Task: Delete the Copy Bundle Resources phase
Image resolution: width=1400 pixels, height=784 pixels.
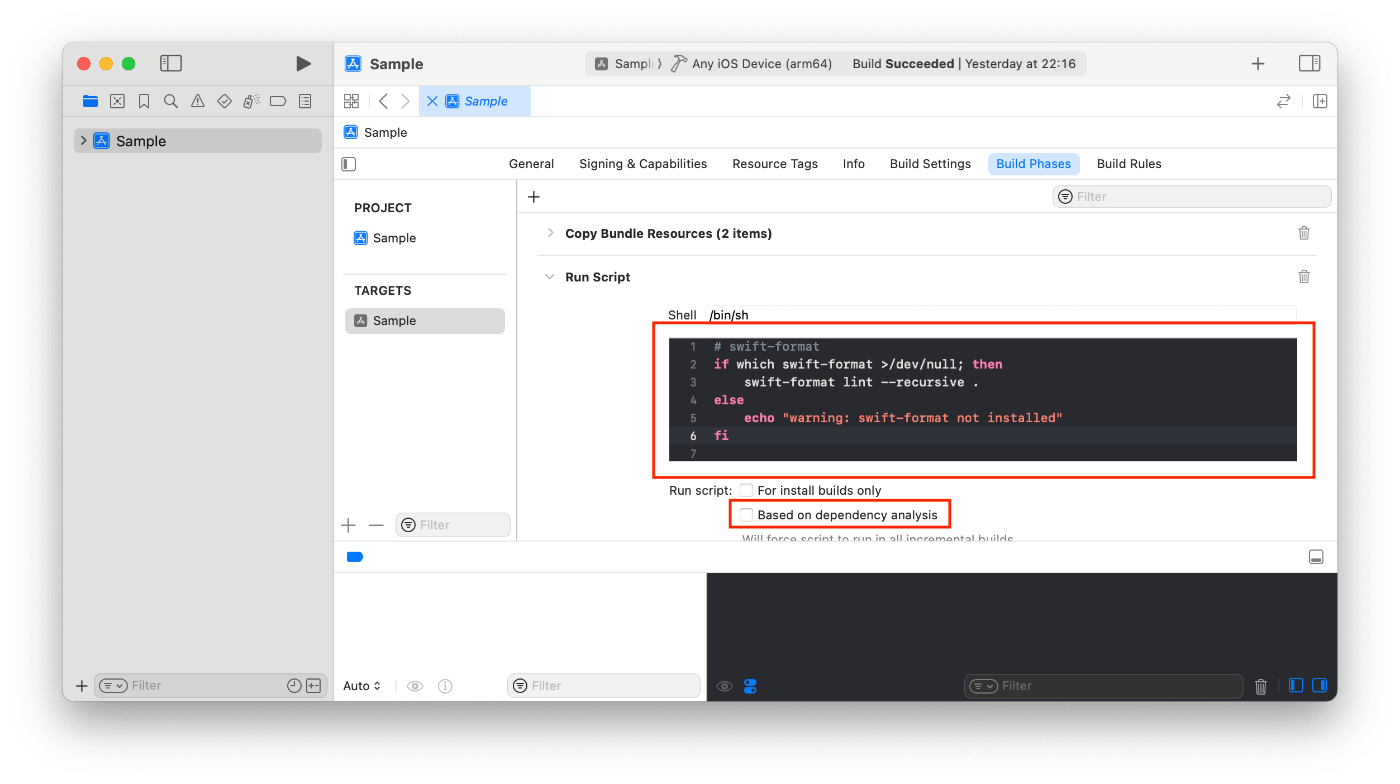Action: pyautogui.click(x=1304, y=233)
